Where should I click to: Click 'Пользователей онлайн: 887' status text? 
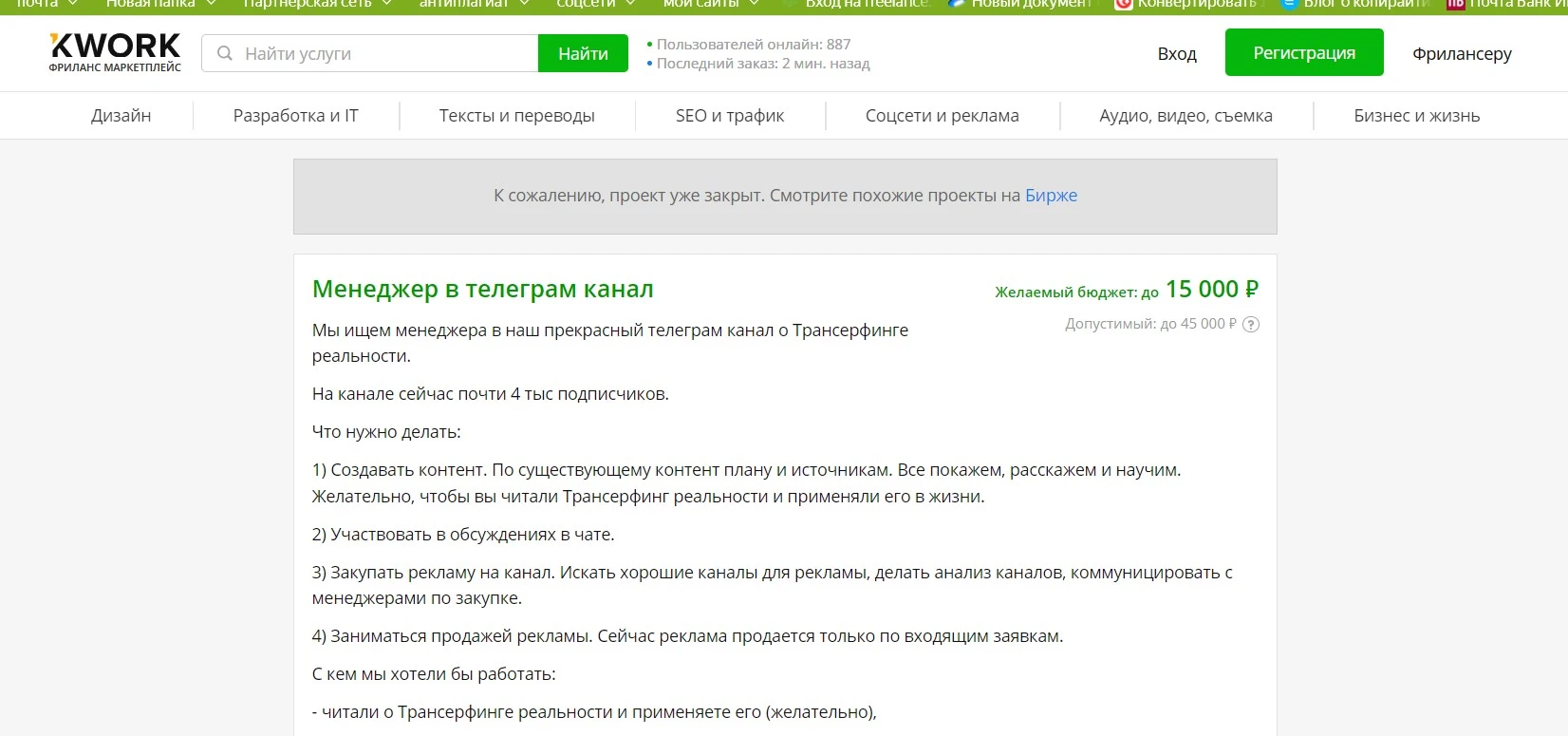click(x=754, y=45)
